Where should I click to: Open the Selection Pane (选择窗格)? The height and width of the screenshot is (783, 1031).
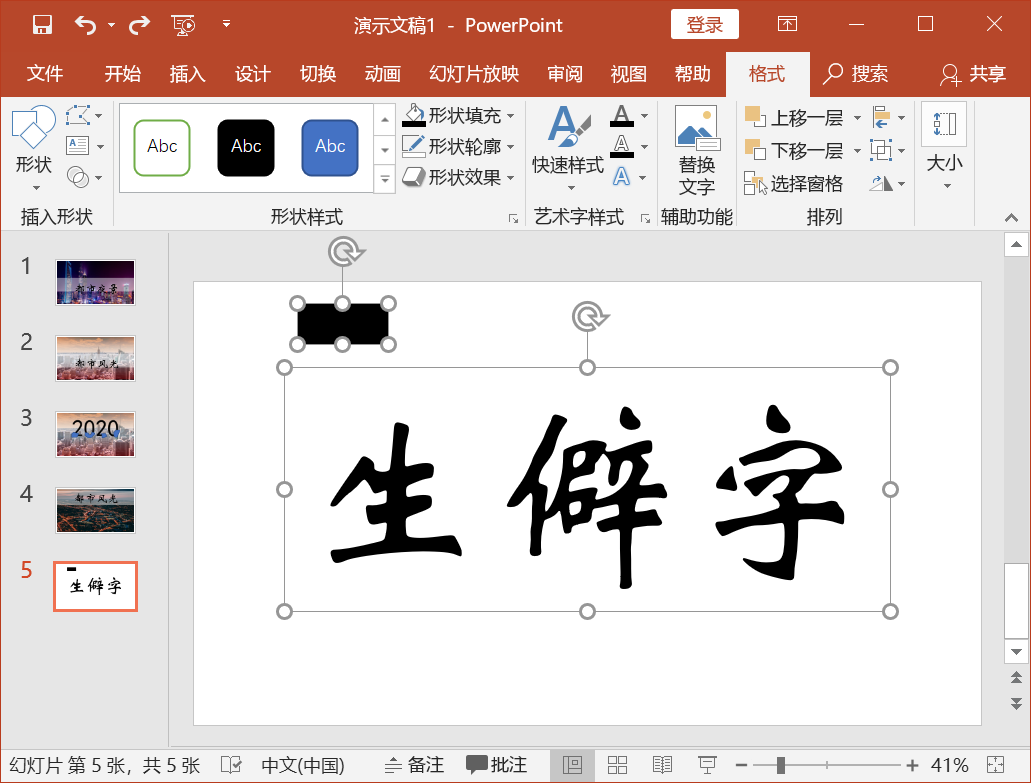coord(795,184)
